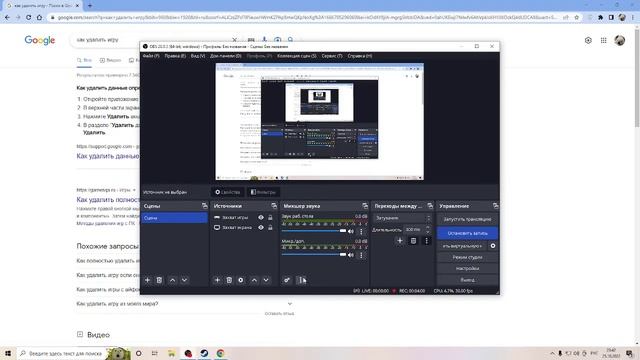Click the Выход button
The width and height of the screenshot is (640, 360).
coord(467,280)
